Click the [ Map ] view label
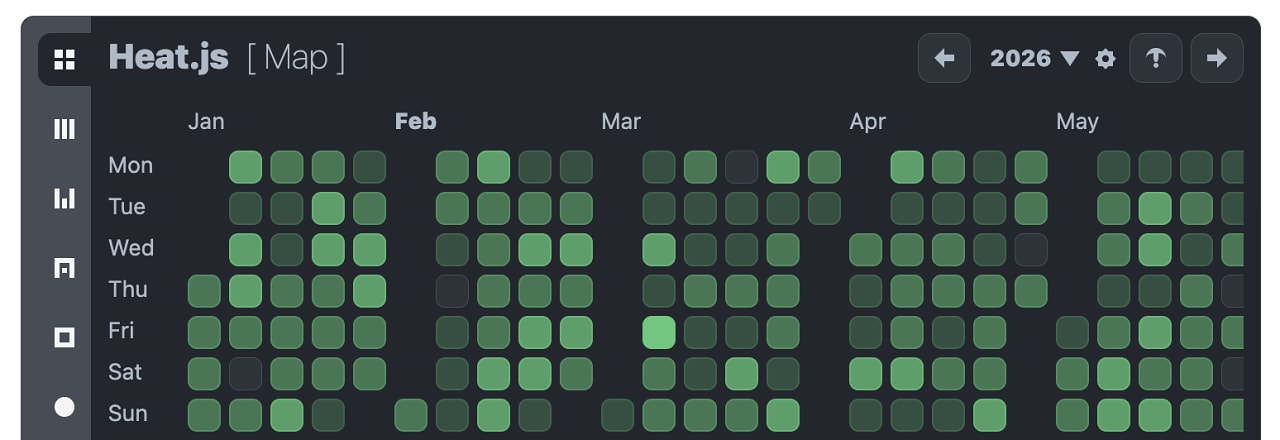The width and height of the screenshot is (1280, 440). click(x=296, y=57)
